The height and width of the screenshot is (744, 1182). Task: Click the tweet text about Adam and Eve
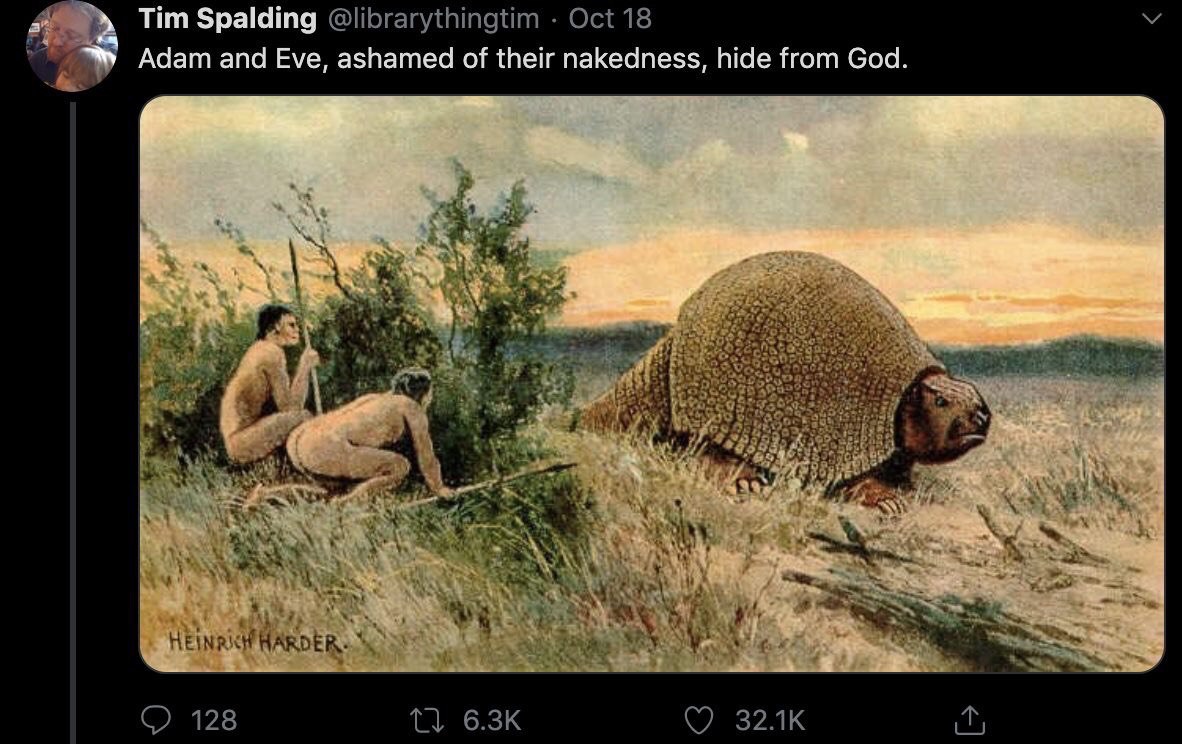click(x=523, y=58)
